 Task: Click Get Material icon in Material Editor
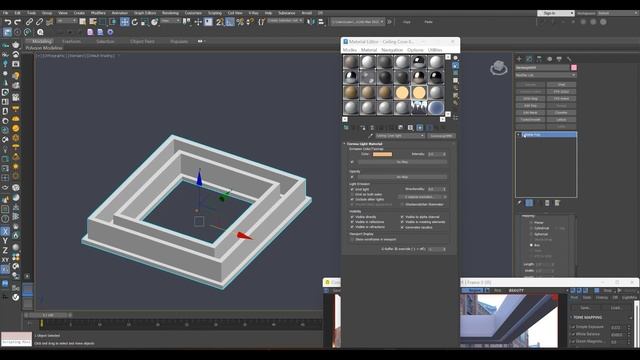tap(346, 128)
